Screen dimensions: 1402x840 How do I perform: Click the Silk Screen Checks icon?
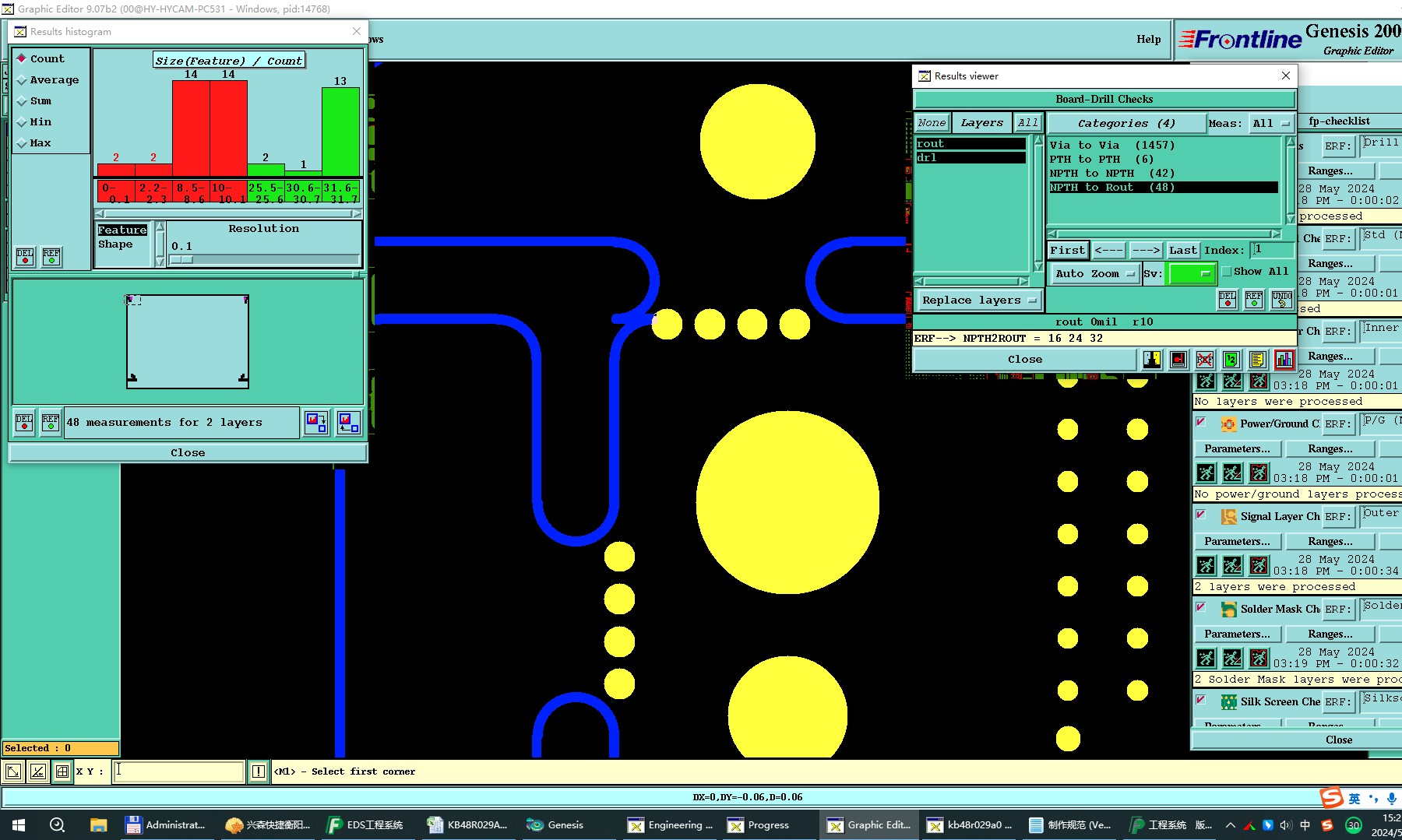(x=1229, y=701)
